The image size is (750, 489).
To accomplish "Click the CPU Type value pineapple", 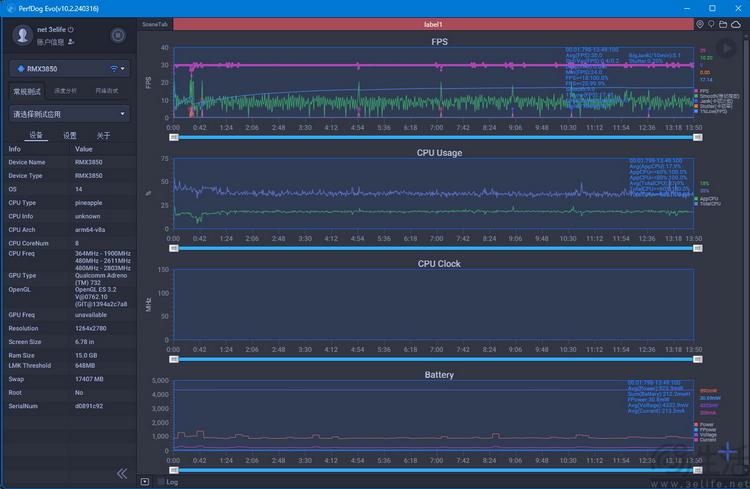I will pos(88,203).
